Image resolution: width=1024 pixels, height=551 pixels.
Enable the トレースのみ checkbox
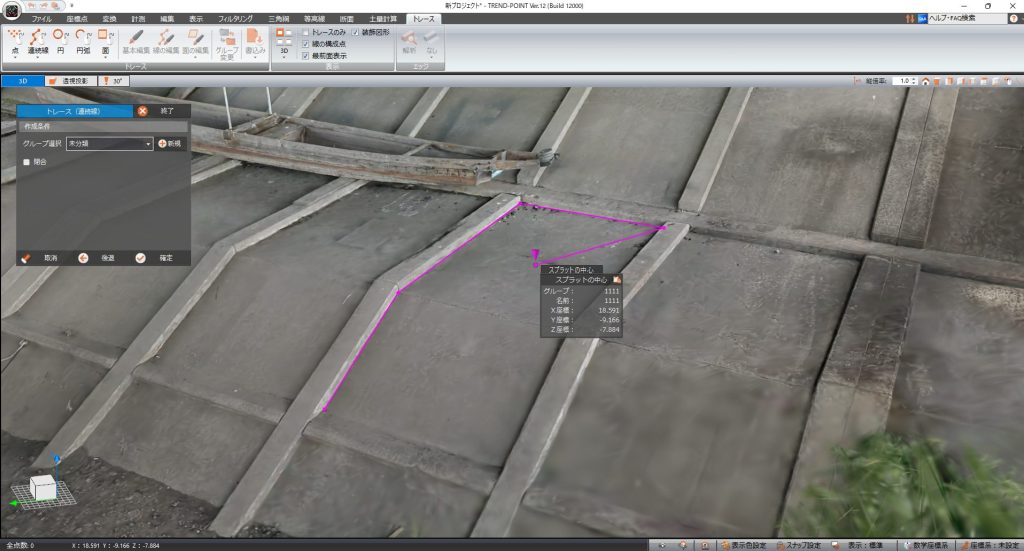pyautogui.click(x=306, y=33)
